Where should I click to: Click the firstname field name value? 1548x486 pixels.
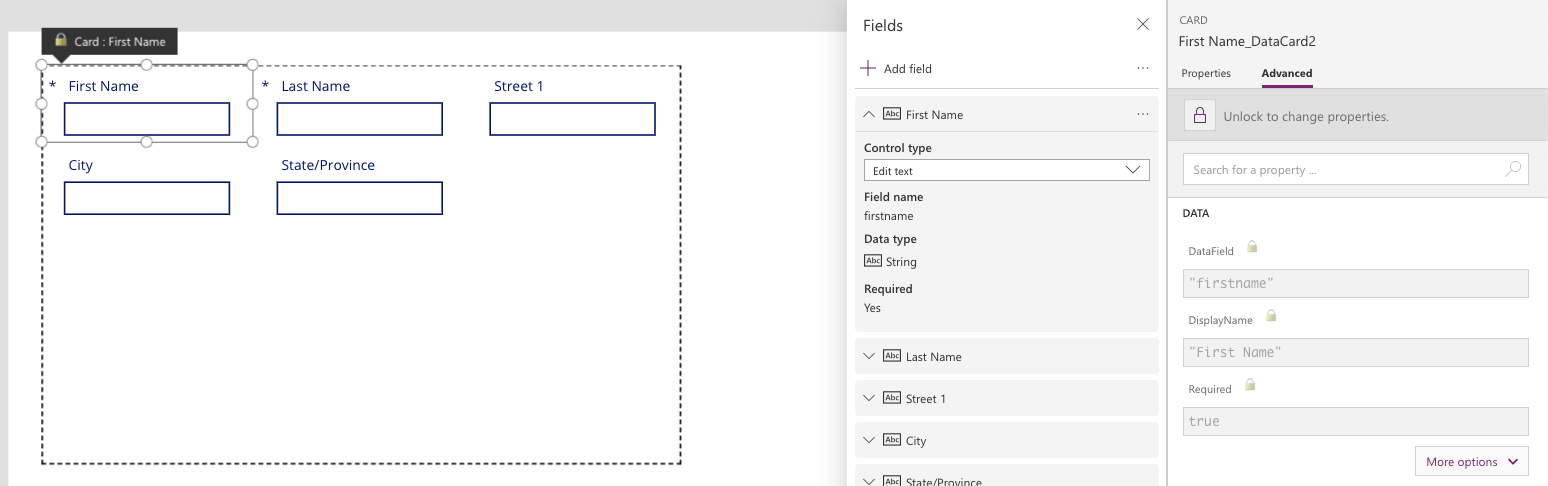pyautogui.click(x=889, y=216)
